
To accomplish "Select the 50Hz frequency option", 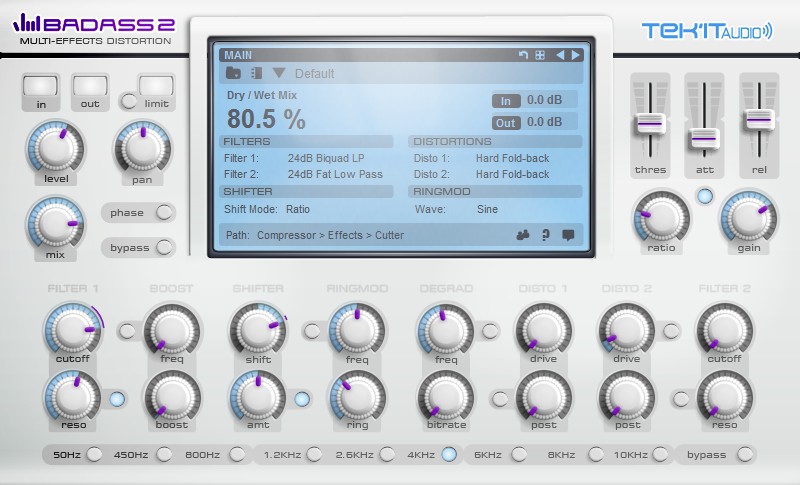I will click(94, 454).
